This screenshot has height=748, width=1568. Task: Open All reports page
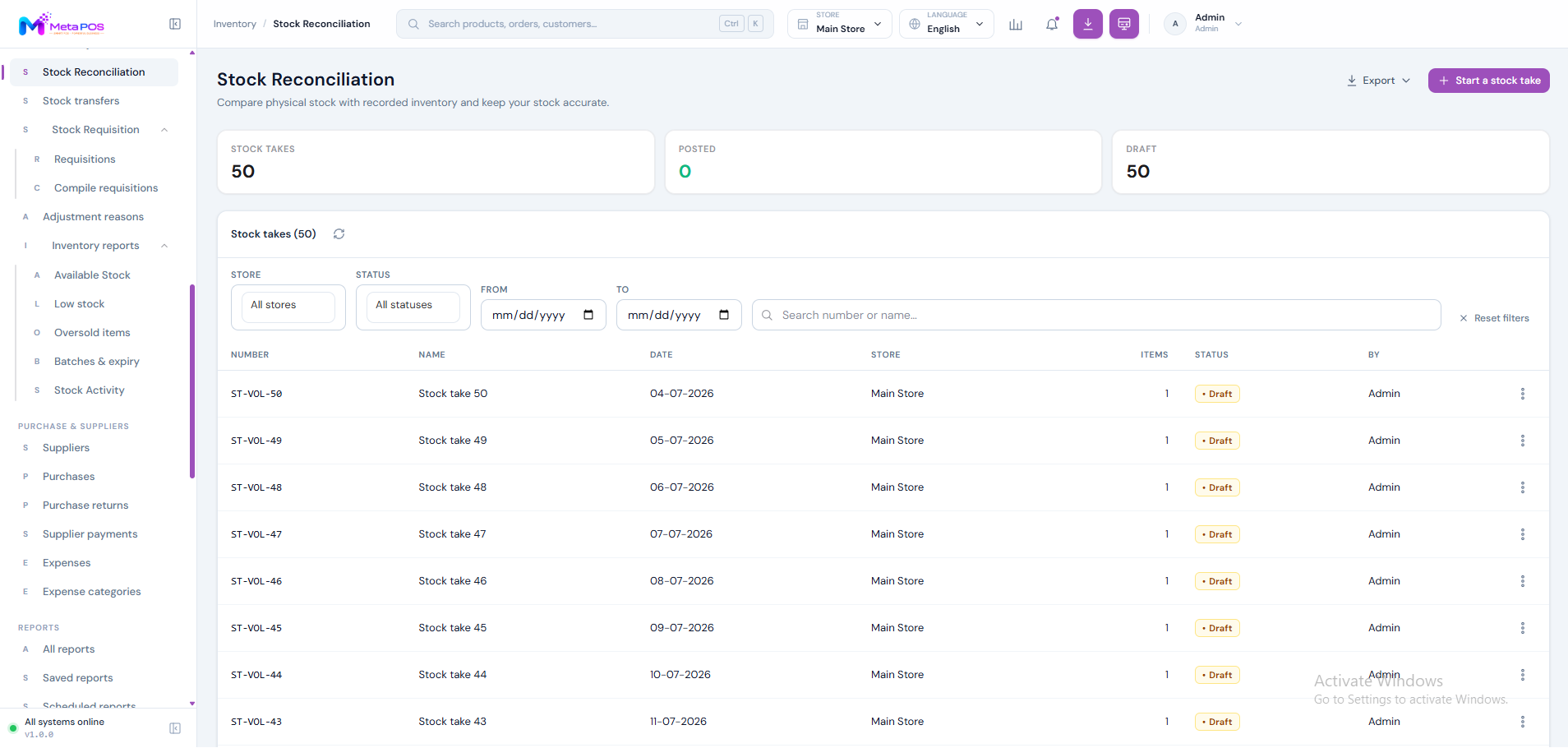tap(68, 649)
